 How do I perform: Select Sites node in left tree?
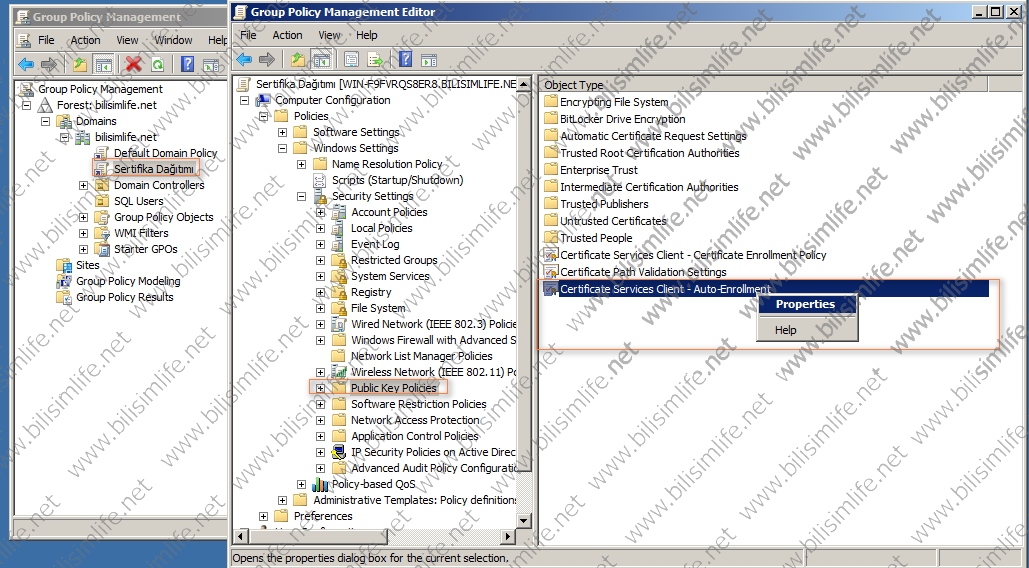[x=87, y=265]
